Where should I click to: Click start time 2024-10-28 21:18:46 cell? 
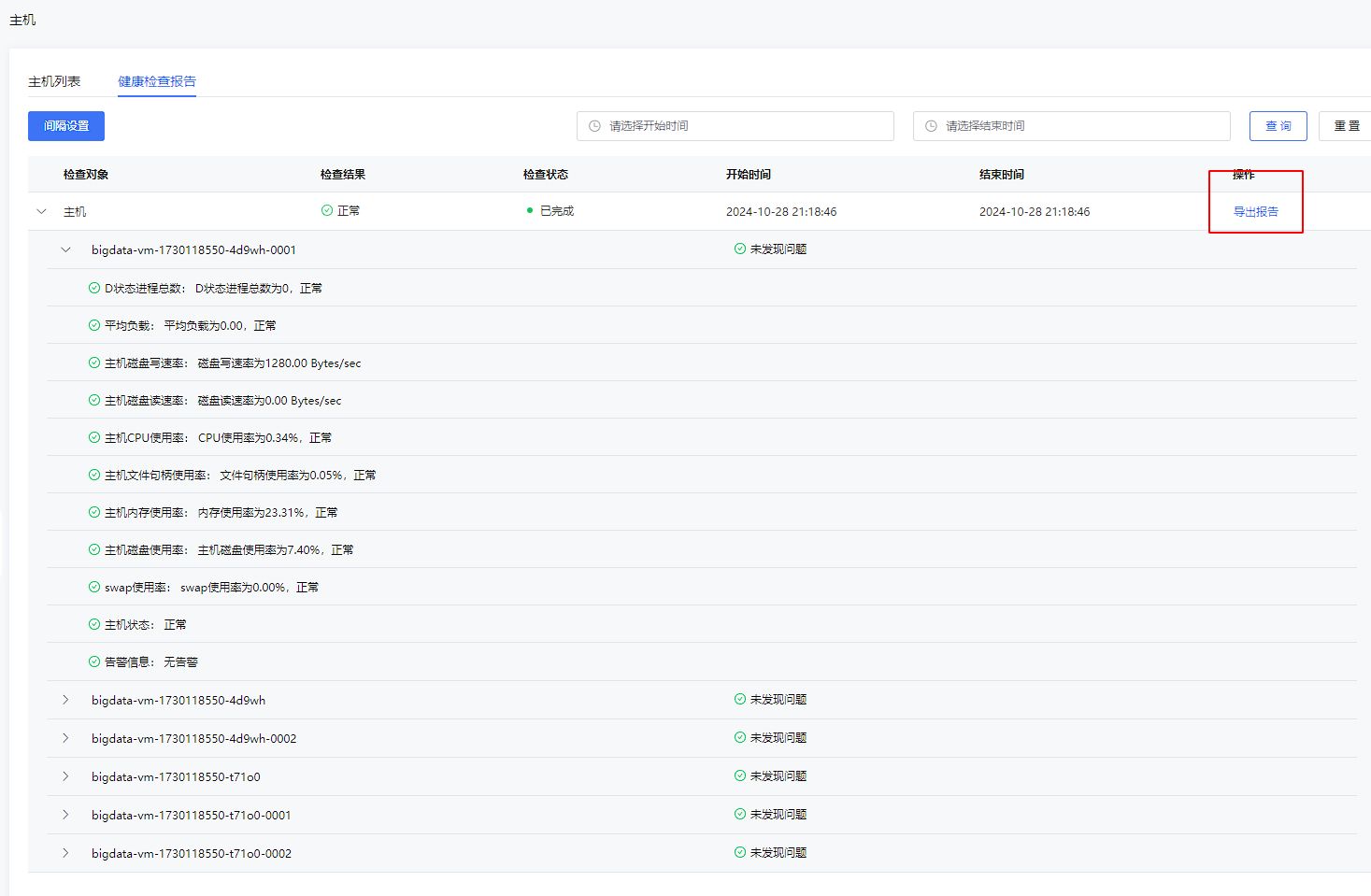coord(781,212)
